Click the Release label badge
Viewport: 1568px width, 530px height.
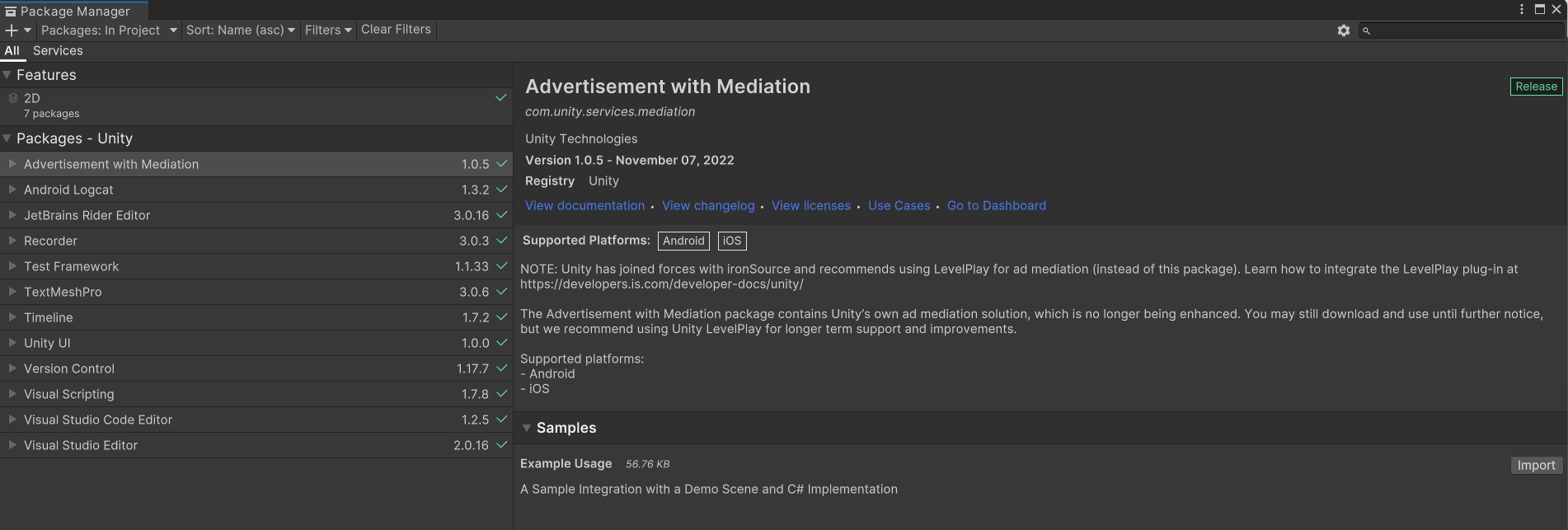click(1536, 87)
